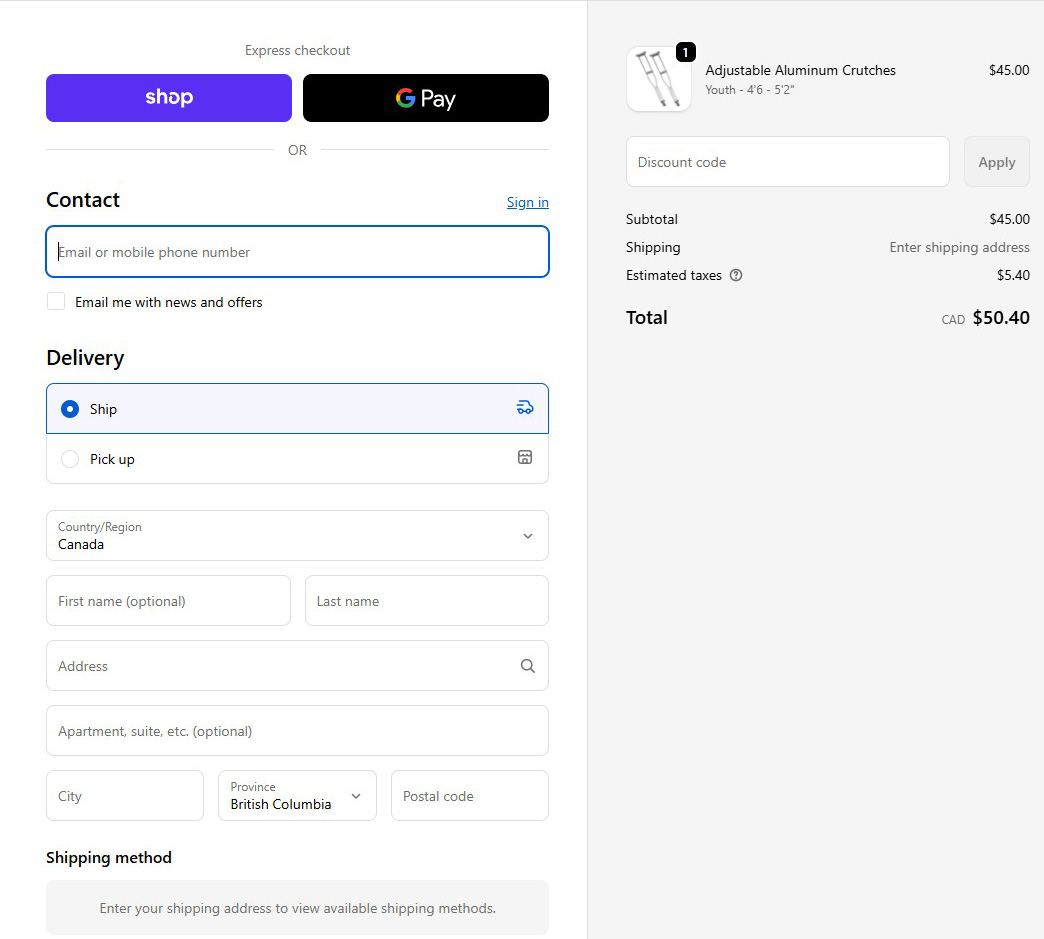The height and width of the screenshot is (939, 1044).
Task: Pay using Google Pay button
Action: [426, 98]
